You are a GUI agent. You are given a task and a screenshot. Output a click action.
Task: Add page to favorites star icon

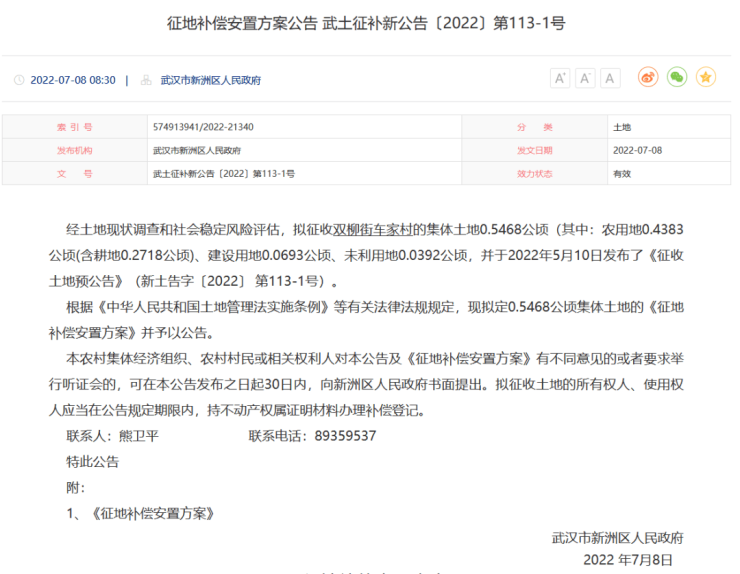pyautogui.click(x=706, y=77)
